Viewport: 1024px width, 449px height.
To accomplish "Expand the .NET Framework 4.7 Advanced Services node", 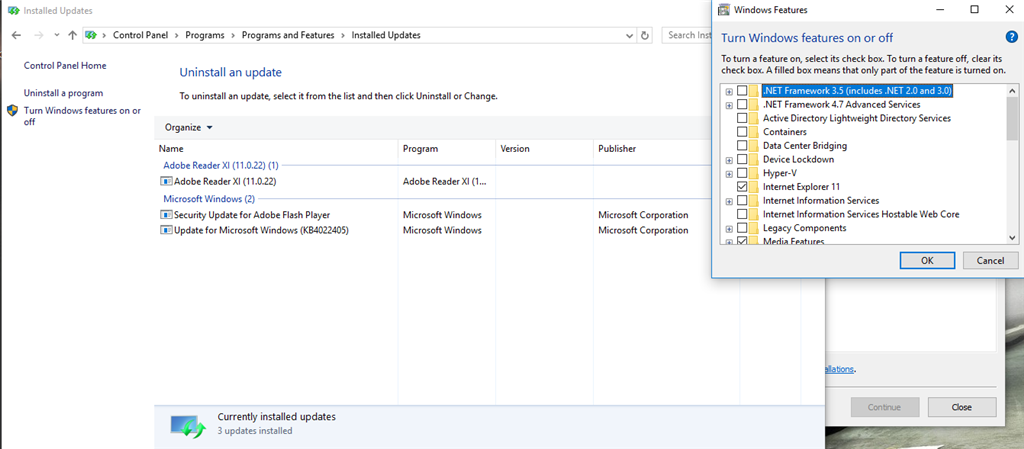I will 729,105.
